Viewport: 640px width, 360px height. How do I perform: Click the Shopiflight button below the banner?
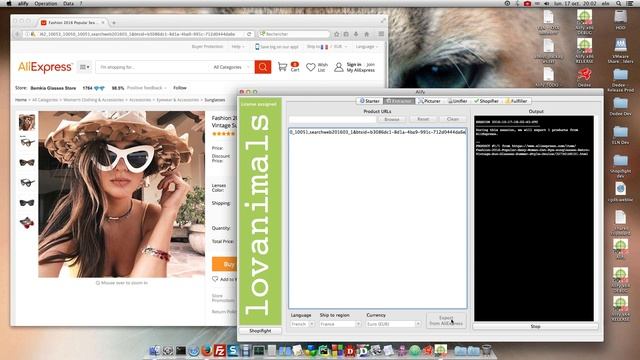(x=260, y=331)
